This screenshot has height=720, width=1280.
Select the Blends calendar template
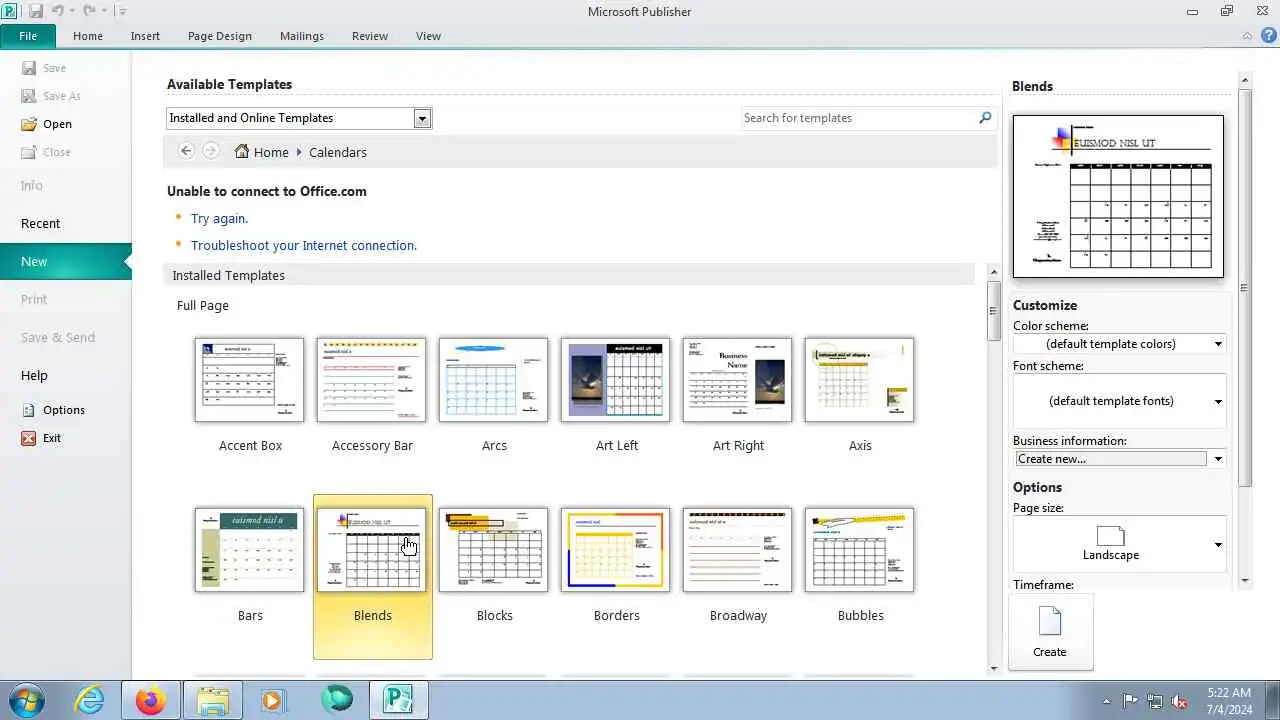(x=372, y=576)
